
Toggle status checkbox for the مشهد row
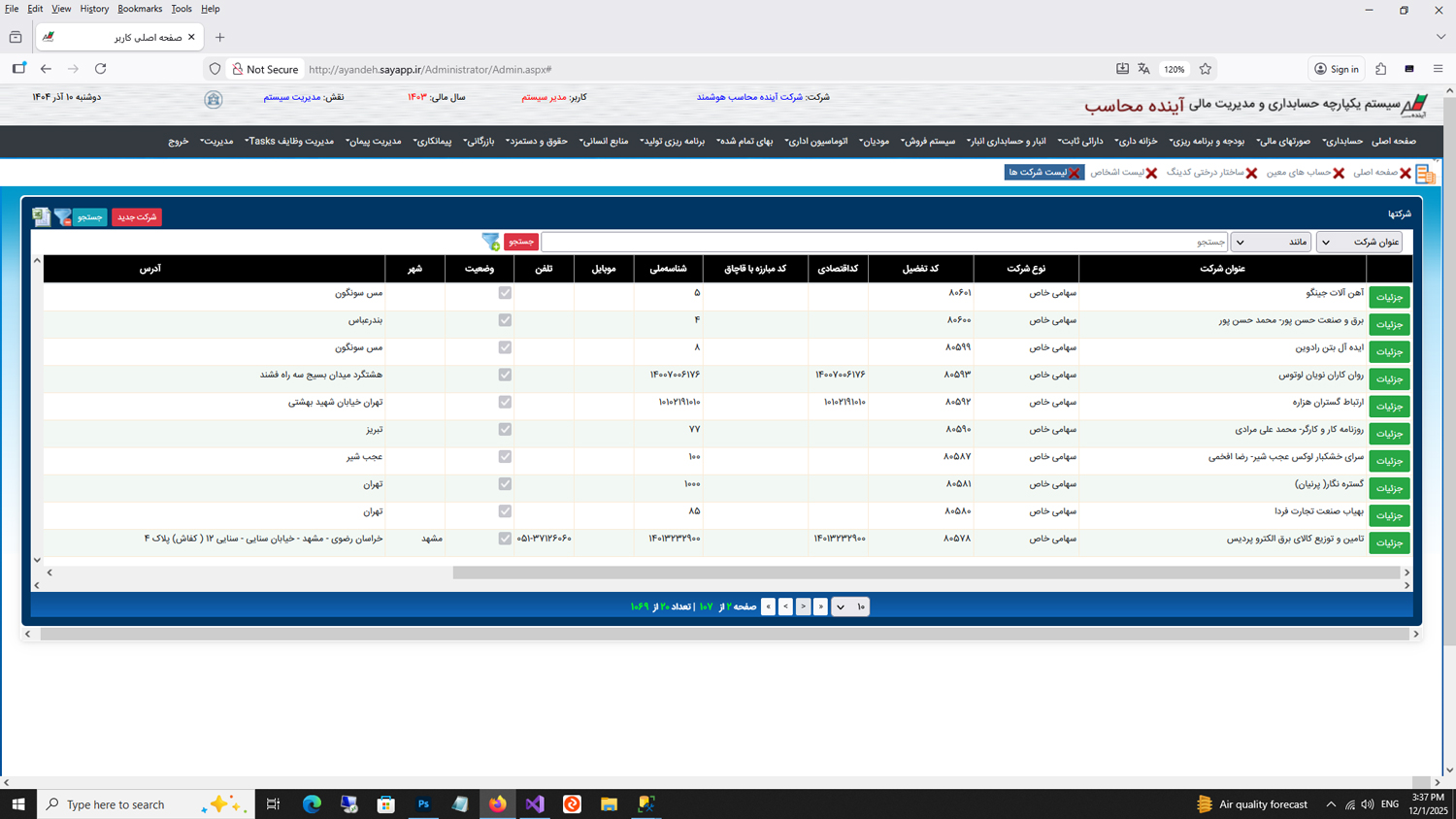point(505,539)
